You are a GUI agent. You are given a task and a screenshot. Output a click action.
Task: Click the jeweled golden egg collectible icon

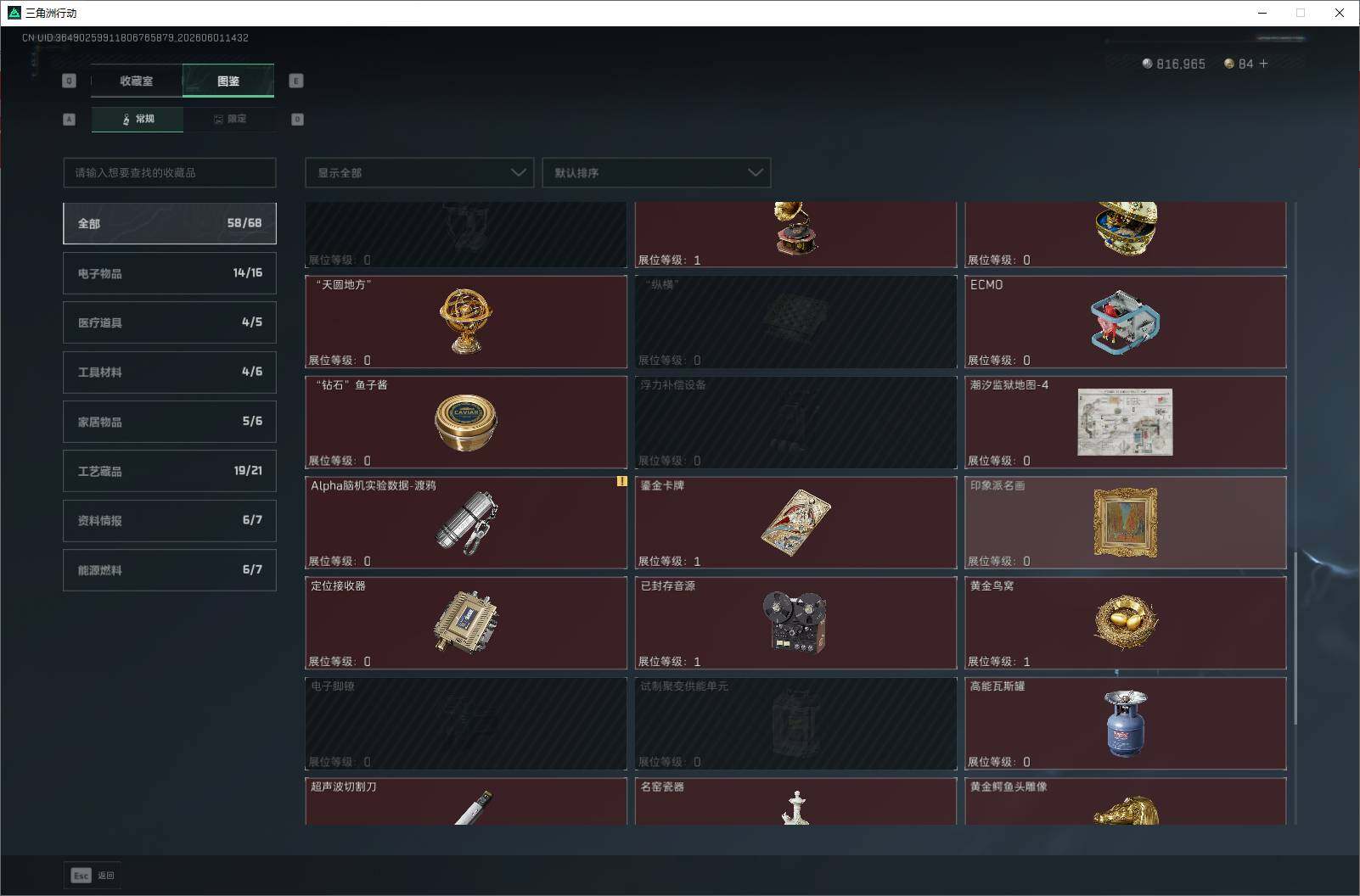[x=1126, y=227]
